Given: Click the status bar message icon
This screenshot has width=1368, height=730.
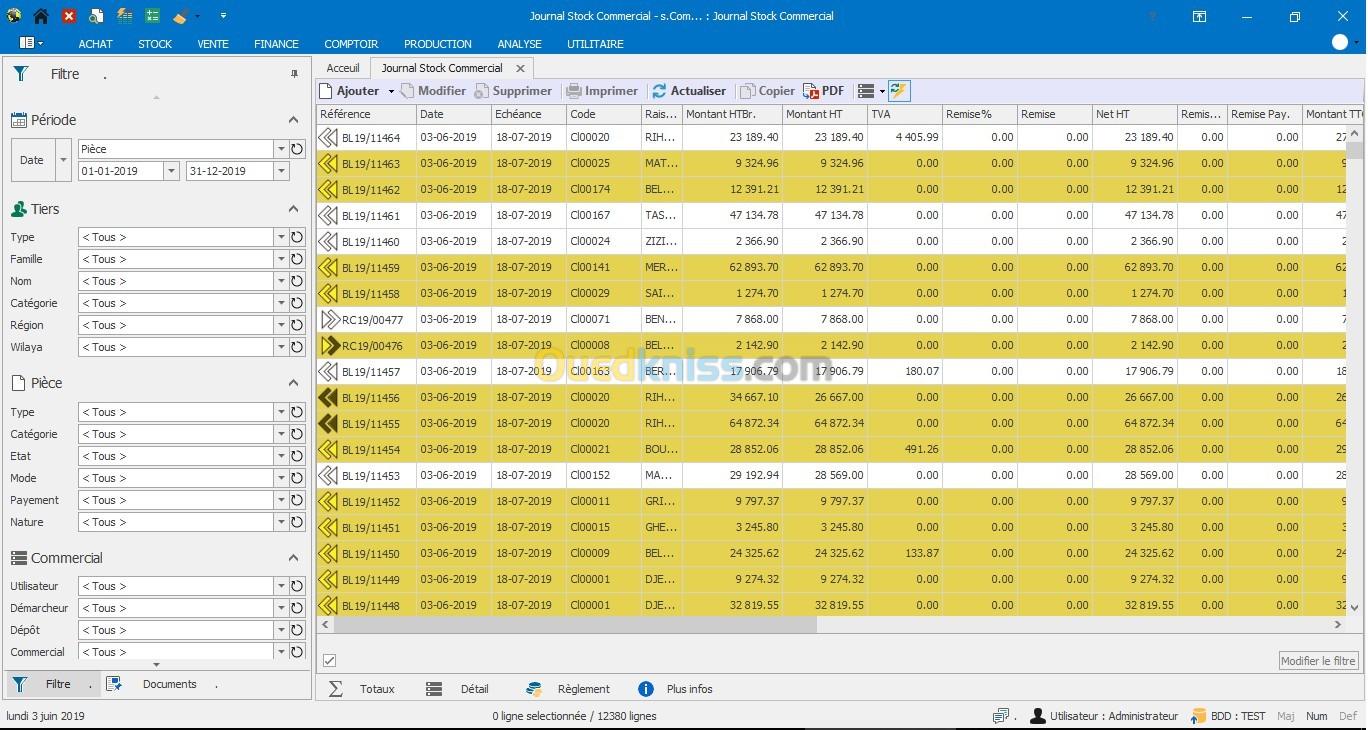Looking at the screenshot, I should pyautogui.click(x=1001, y=716).
